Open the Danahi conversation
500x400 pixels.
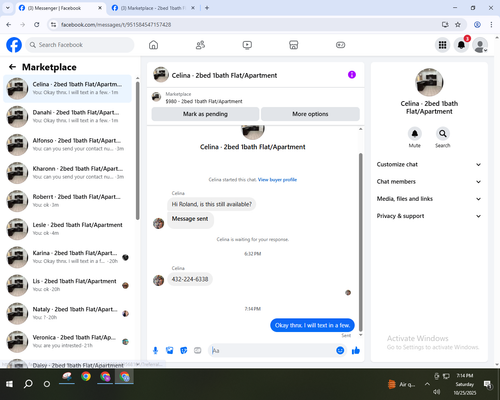point(68,116)
